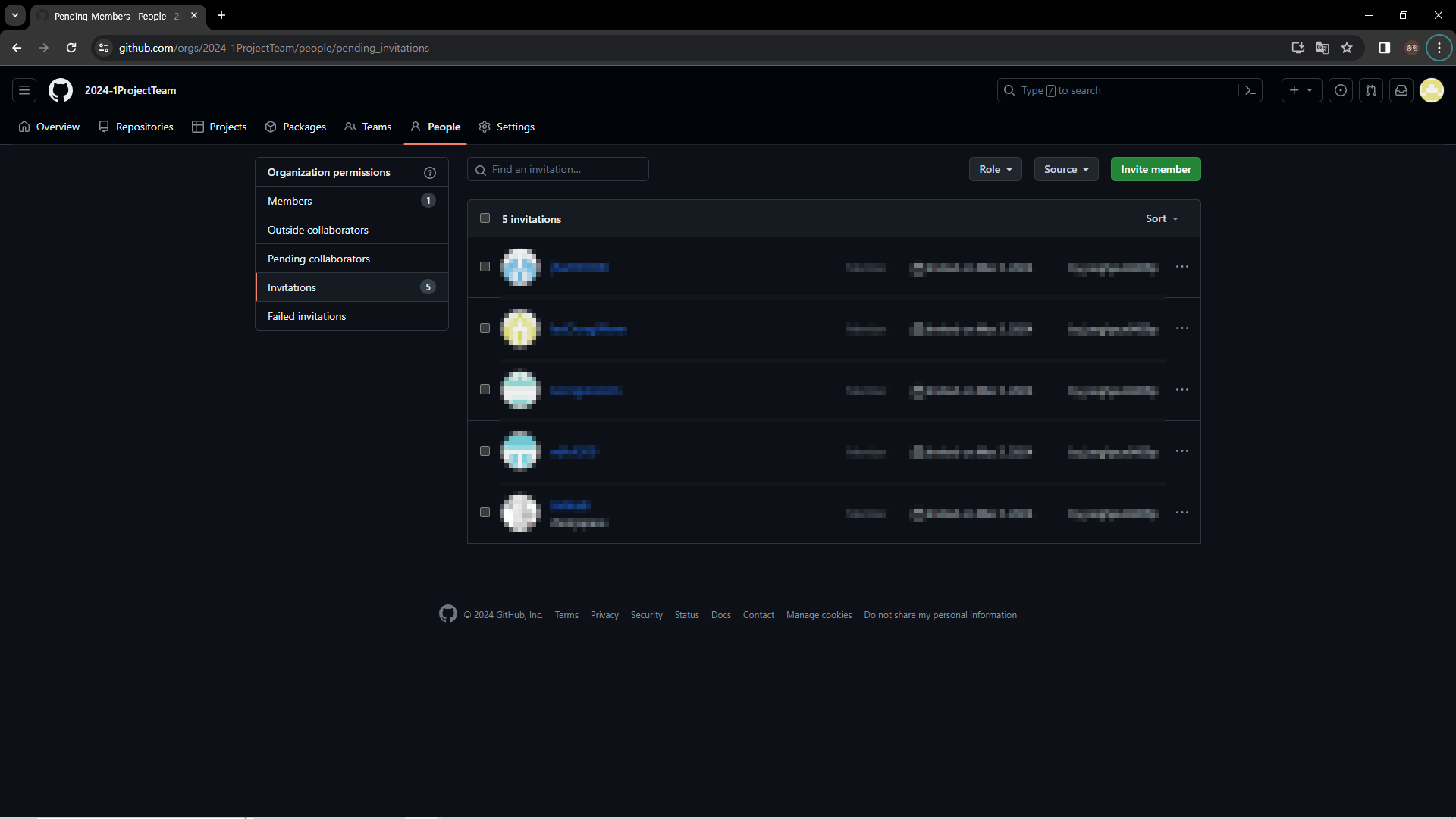Bookmark this page with star icon
This screenshot has width=1456, height=819.
click(1347, 48)
